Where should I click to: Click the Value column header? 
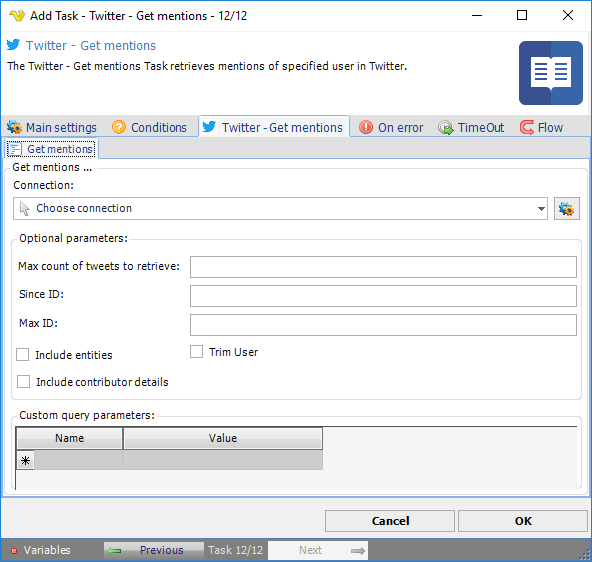(x=223, y=438)
